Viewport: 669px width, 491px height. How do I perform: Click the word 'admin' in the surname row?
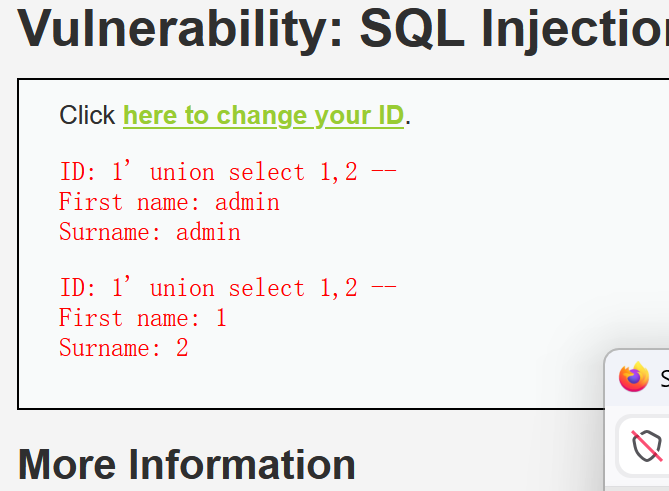(209, 232)
